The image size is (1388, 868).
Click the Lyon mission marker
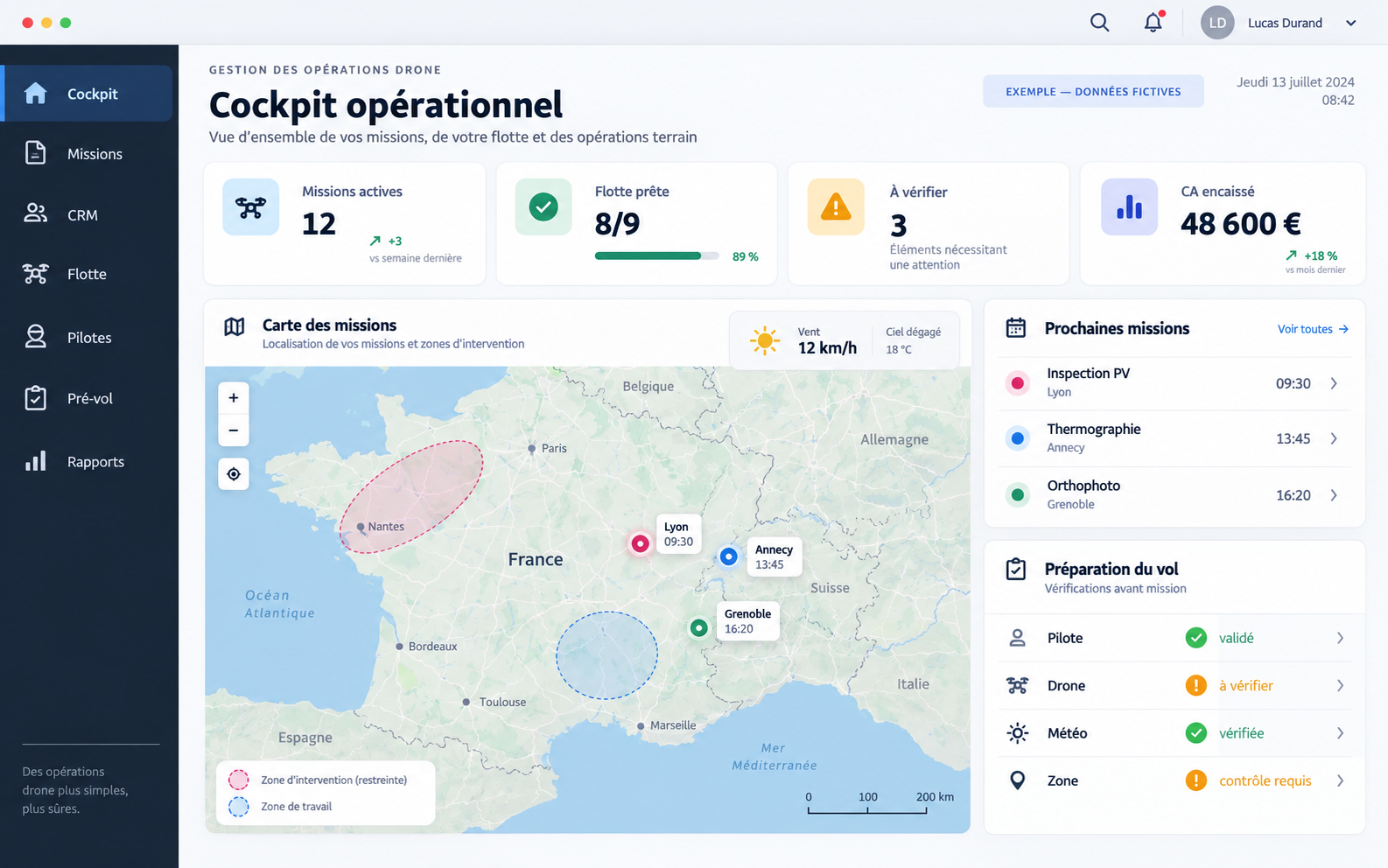641,543
